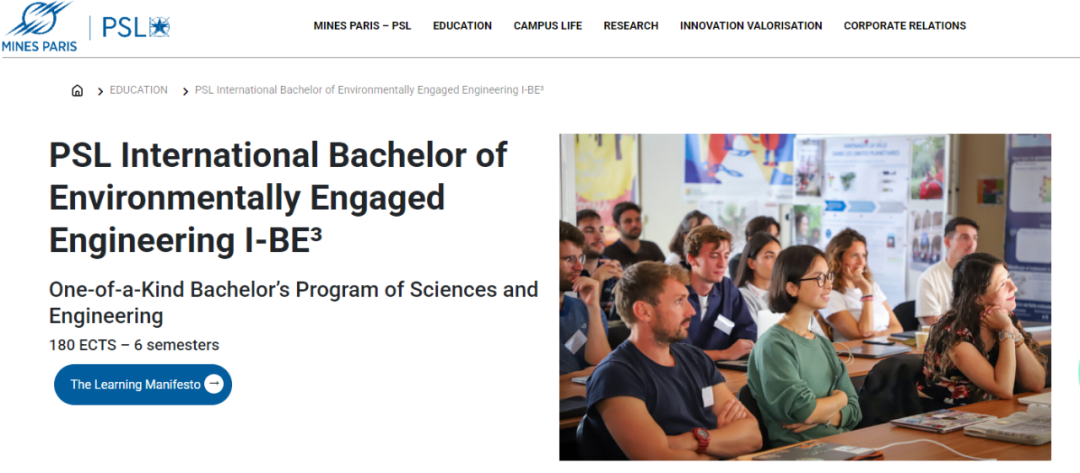The image size is (1080, 473).
Task: Select CAMPUS LIFE in the top navigation
Action: [547, 26]
